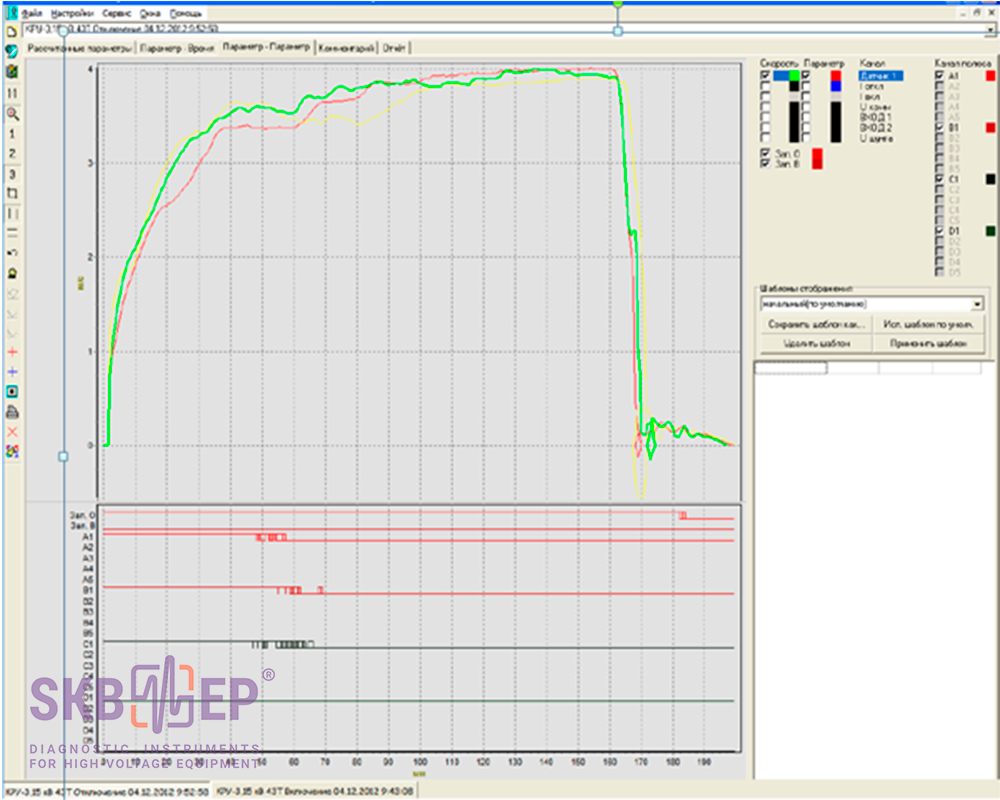The height and width of the screenshot is (800, 1000).
Task: Expand the display templates dropdown arrow
Action: click(x=977, y=304)
